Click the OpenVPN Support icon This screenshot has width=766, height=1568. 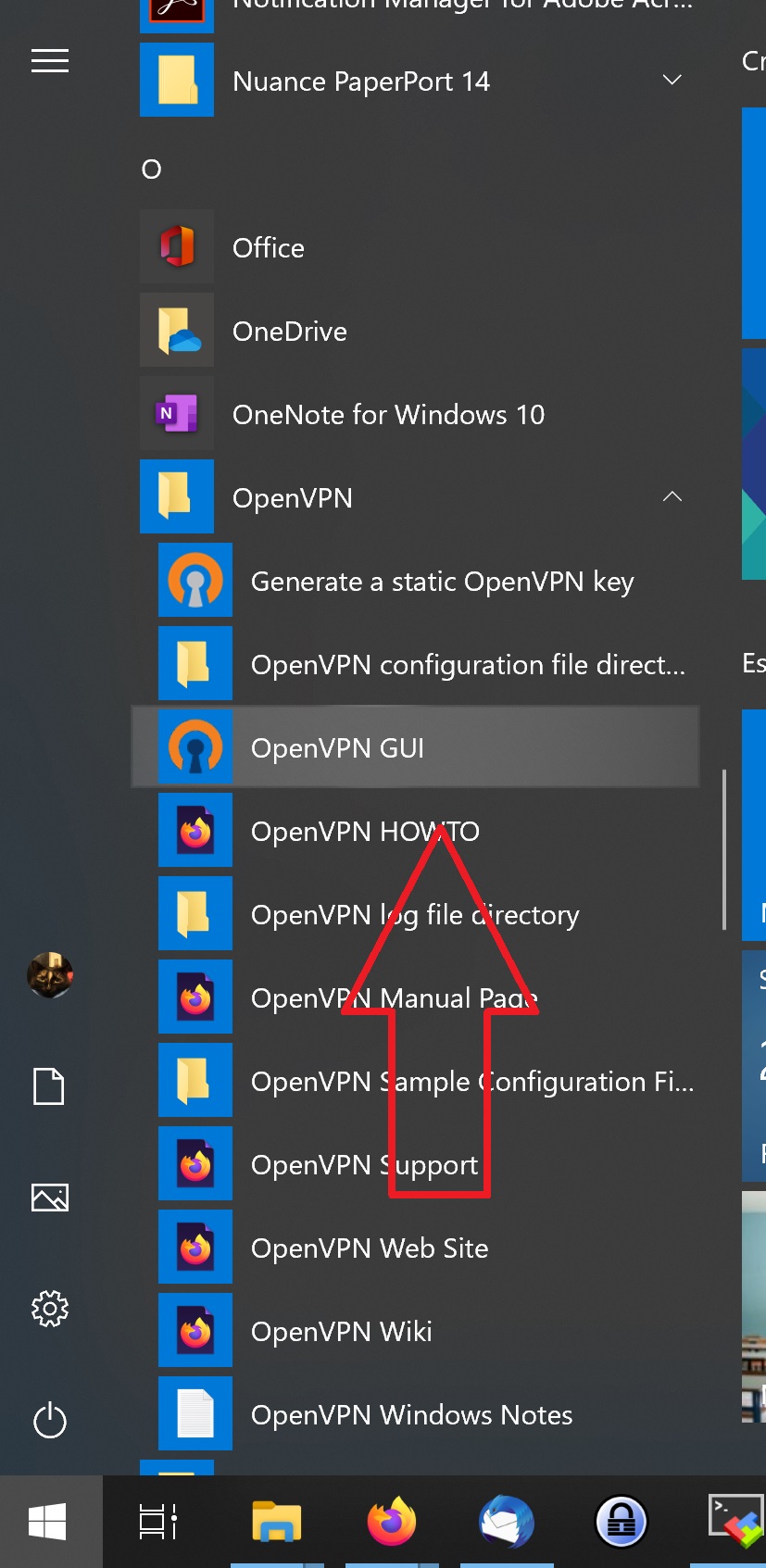coord(195,1163)
